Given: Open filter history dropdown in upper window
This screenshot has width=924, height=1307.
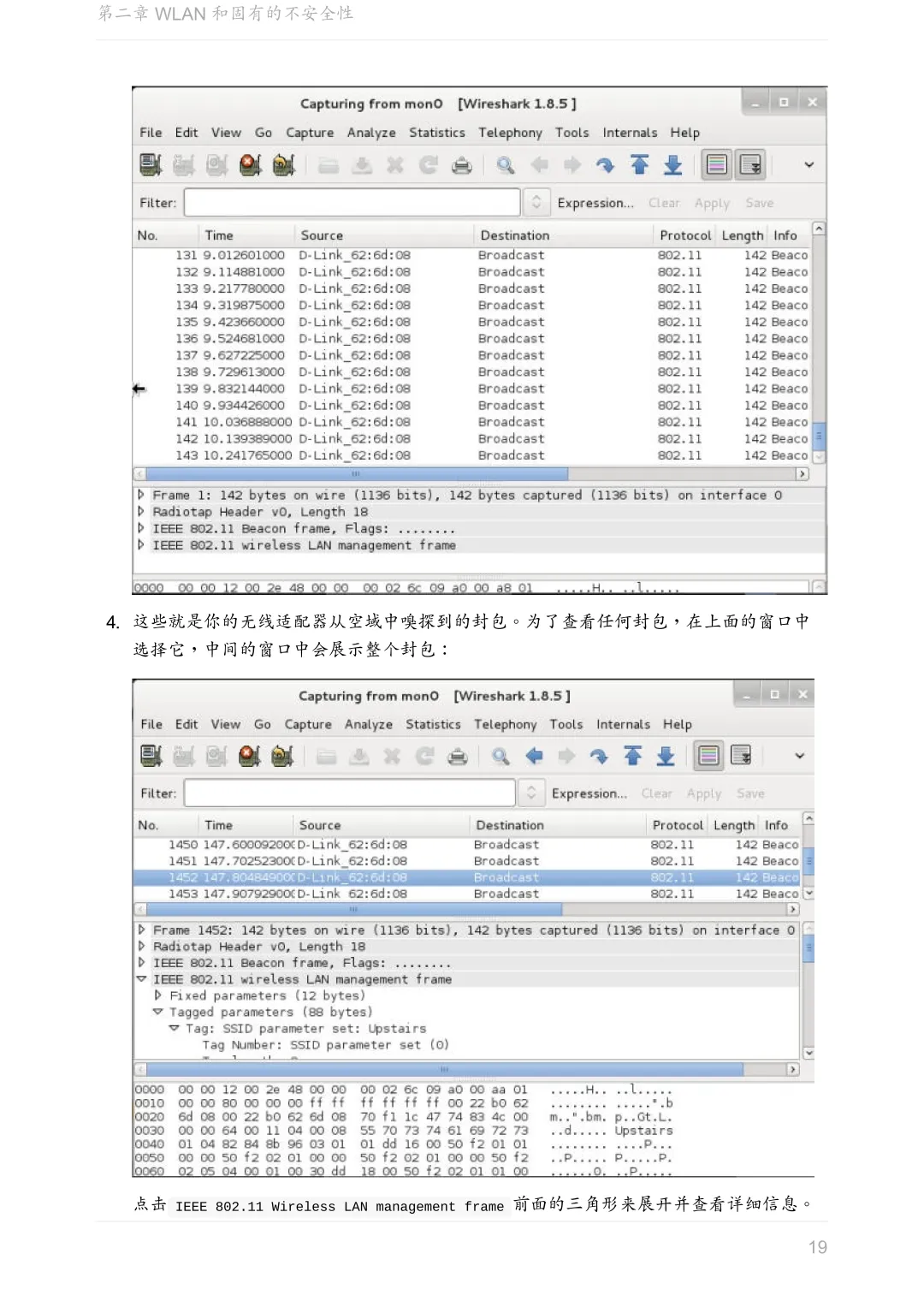Looking at the screenshot, I should (x=536, y=203).
